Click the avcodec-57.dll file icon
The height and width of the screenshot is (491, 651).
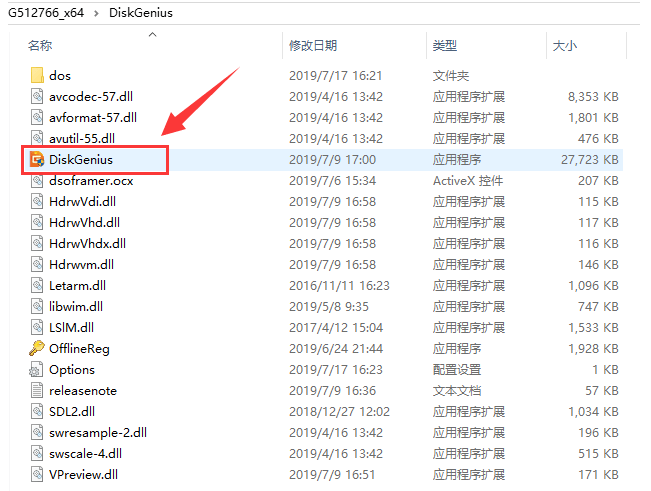coord(38,96)
